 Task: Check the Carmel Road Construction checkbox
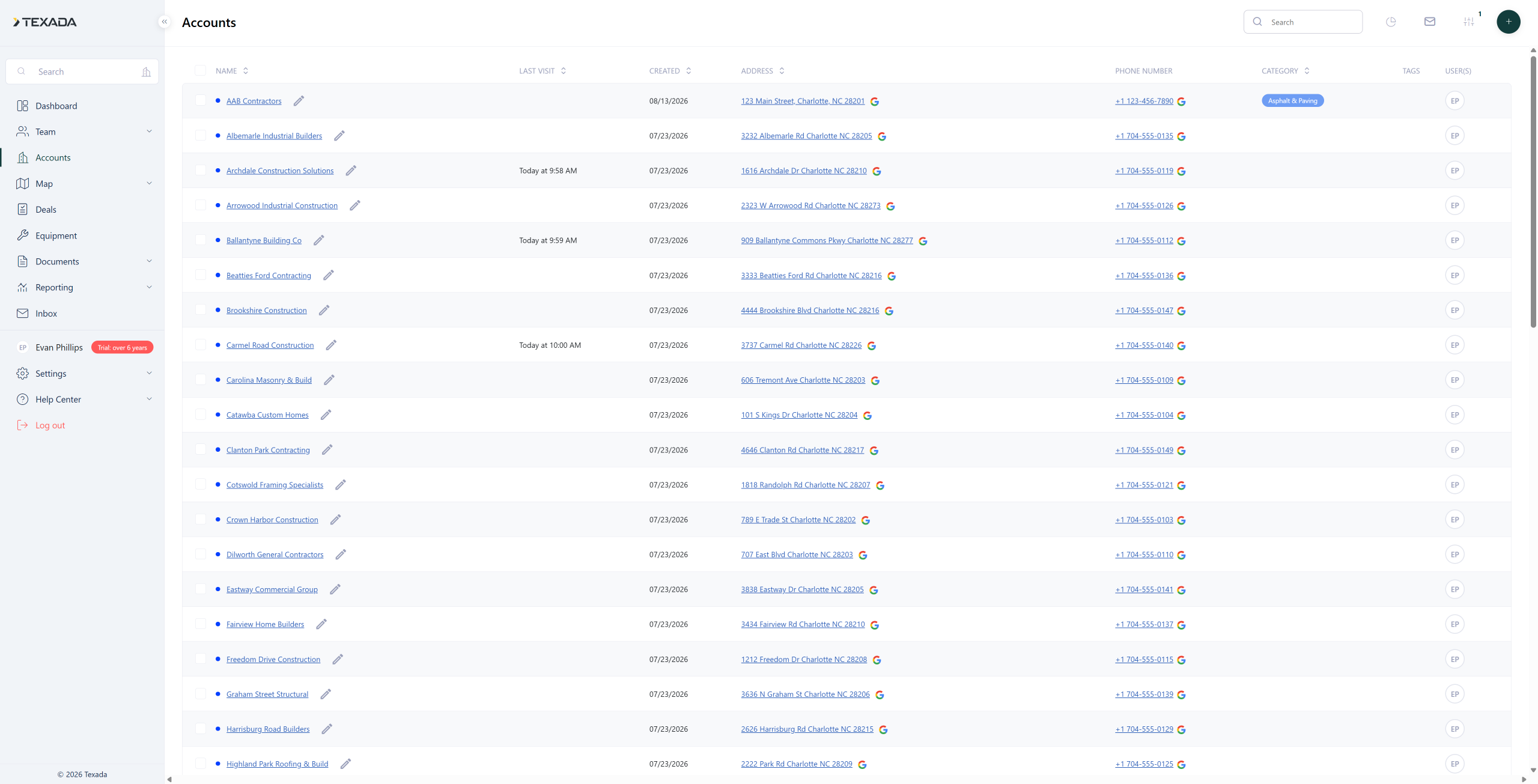[x=200, y=344]
